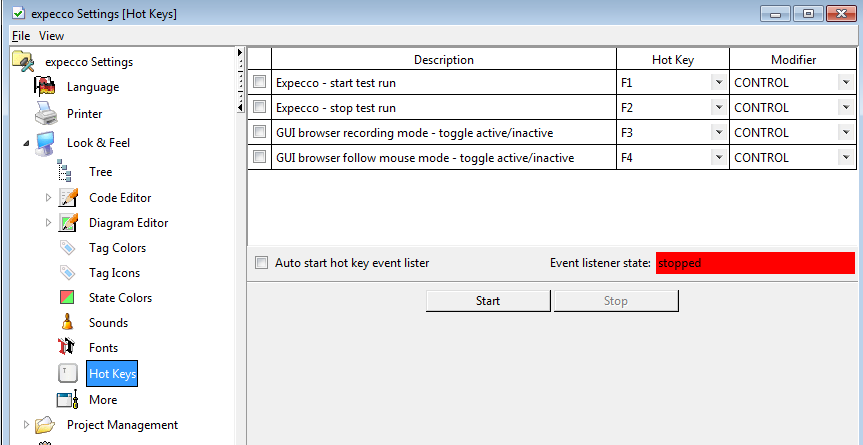Screen dimensions: 863x445
Task: Click the Fonts icon
Action: click(x=68, y=348)
